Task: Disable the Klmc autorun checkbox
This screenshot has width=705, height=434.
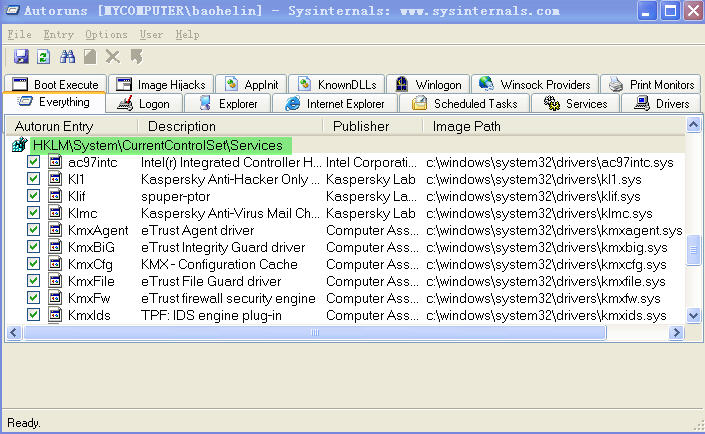Action: click(x=33, y=213)
